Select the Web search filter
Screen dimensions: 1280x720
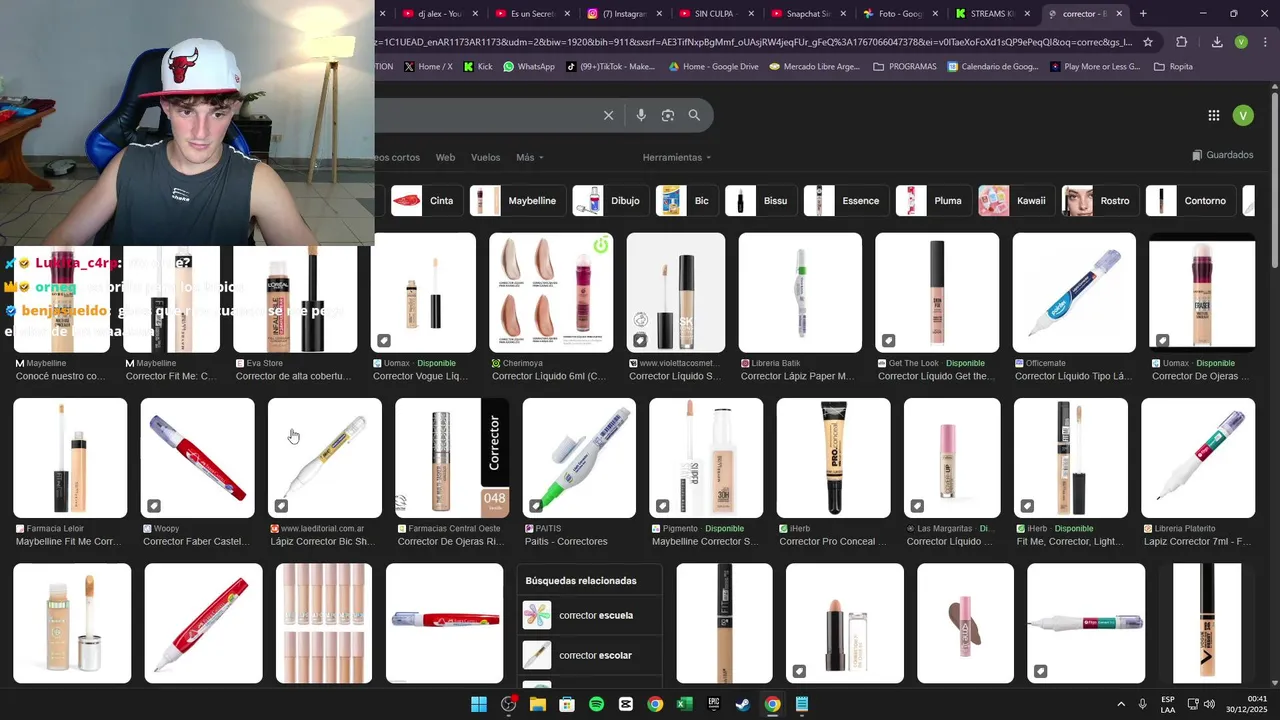(445, 157)
